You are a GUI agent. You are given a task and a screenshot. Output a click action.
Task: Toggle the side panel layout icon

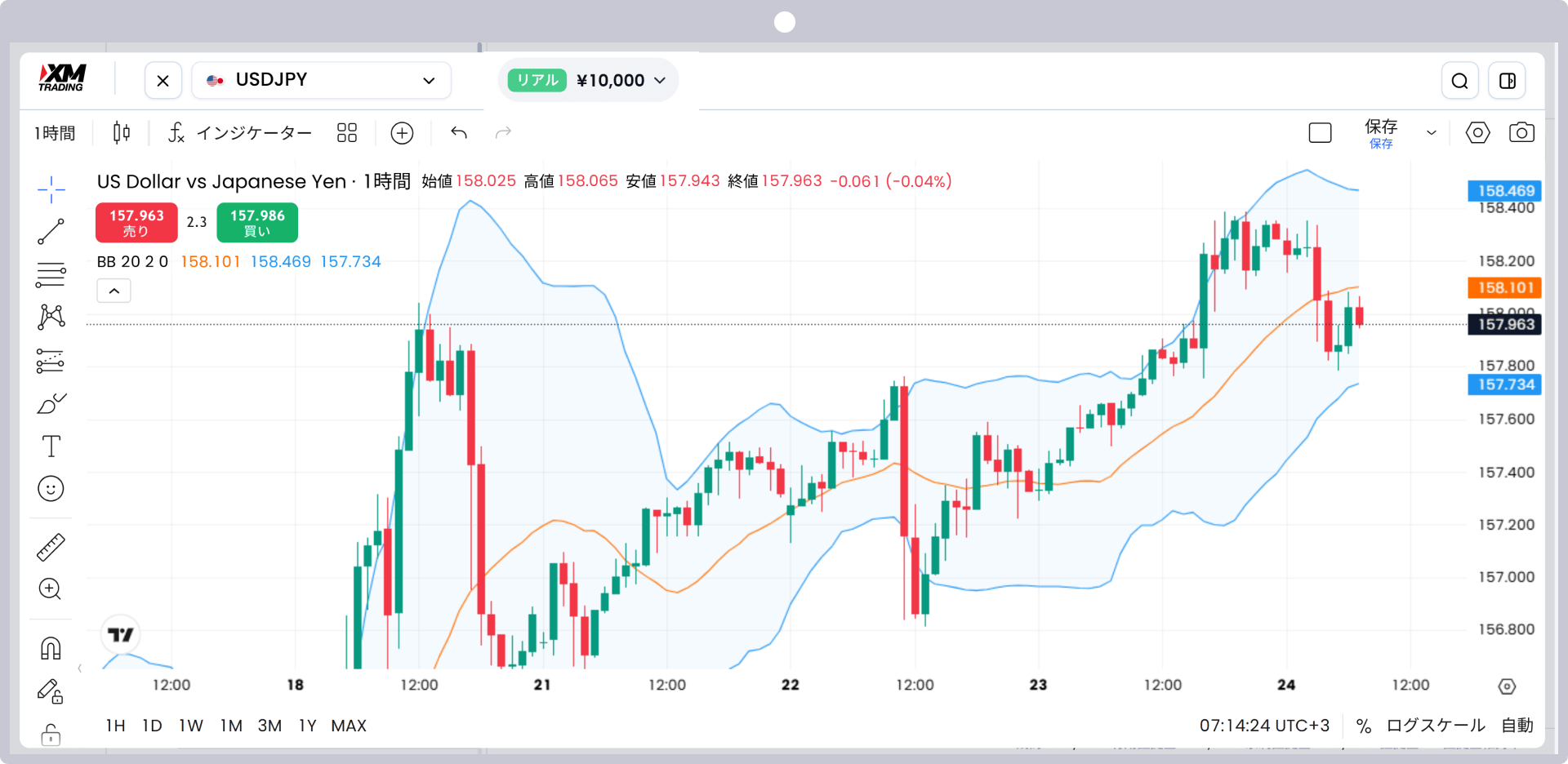1508,81
